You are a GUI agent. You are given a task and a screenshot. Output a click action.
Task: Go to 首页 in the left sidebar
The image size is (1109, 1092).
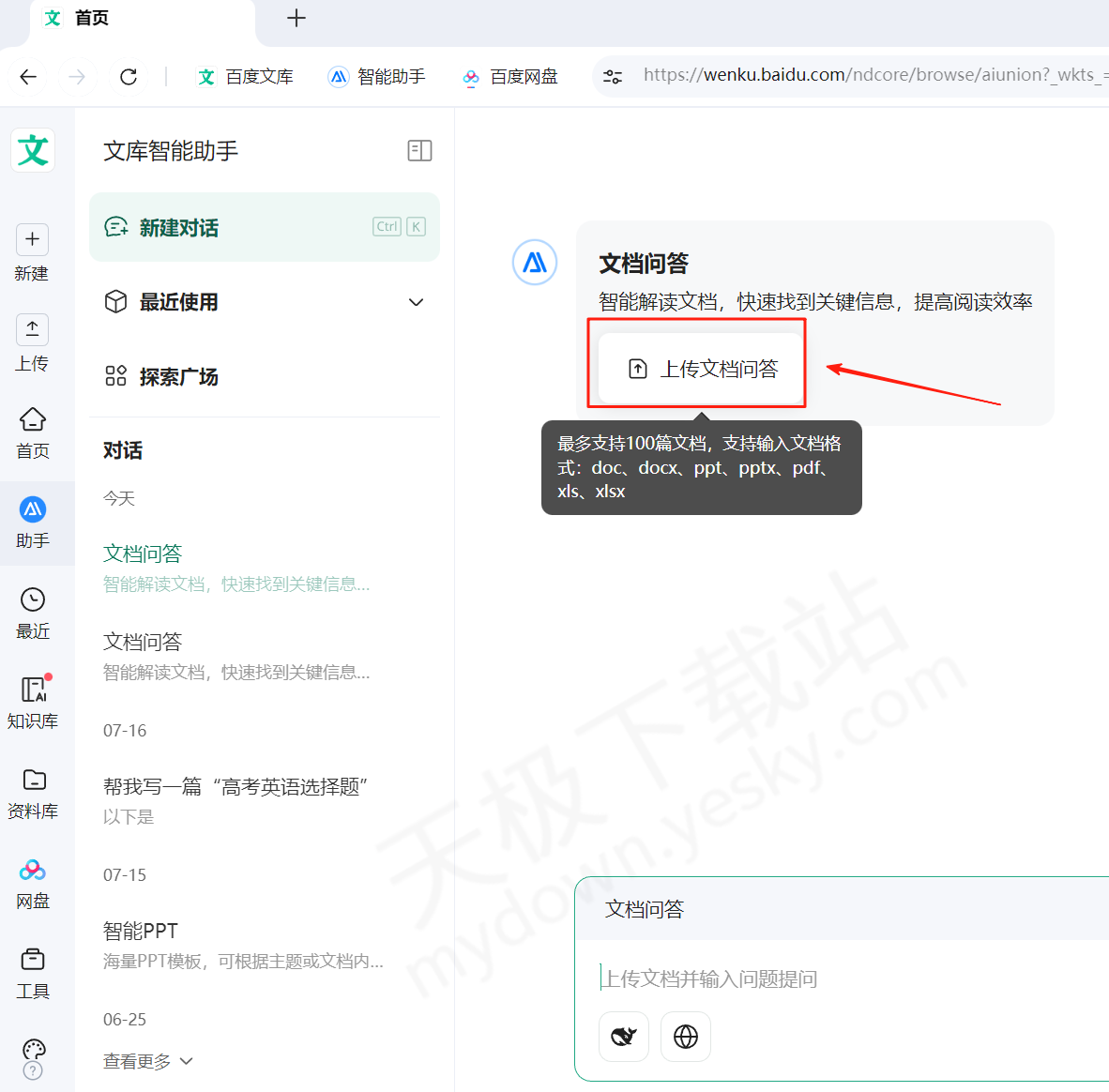click(x=33, y=432)
